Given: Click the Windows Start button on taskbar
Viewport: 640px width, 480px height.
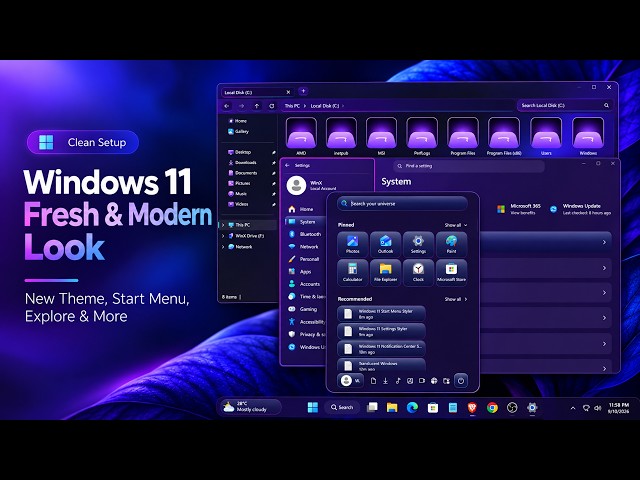Looking at the screenshot, I should pos(313,407).
